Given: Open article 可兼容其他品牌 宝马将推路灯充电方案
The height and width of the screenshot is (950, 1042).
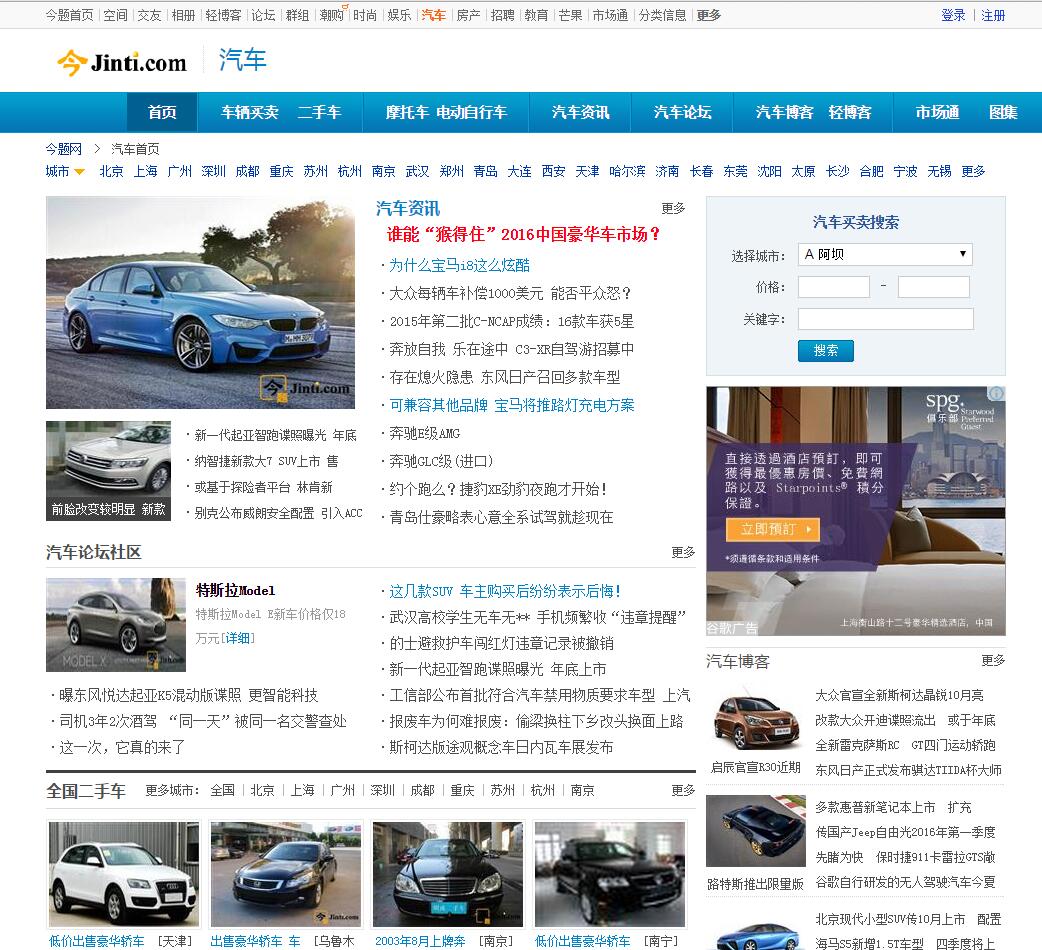Looking at the screenshot, I should coord(512,405).
